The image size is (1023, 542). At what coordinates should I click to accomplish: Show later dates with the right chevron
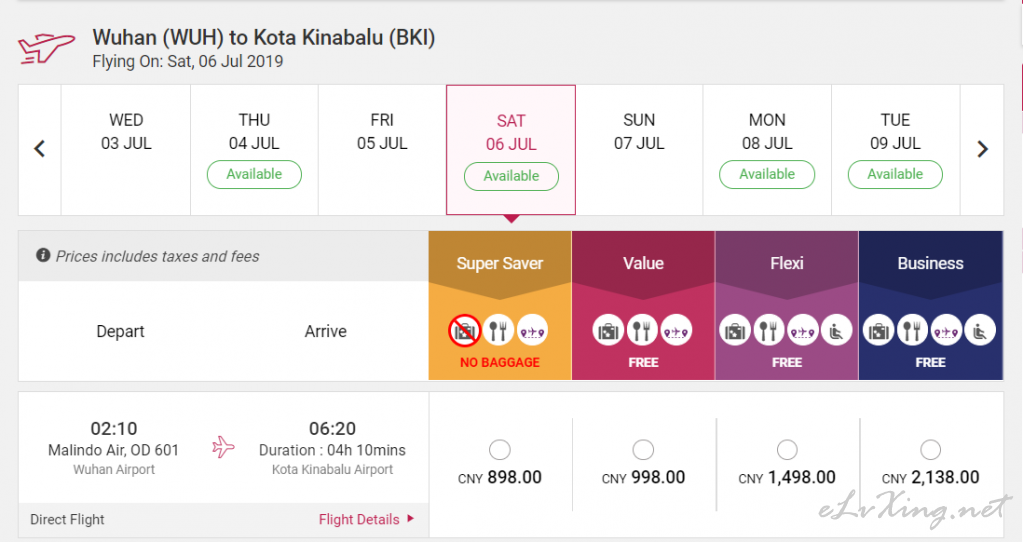click(x=982, y=149)
